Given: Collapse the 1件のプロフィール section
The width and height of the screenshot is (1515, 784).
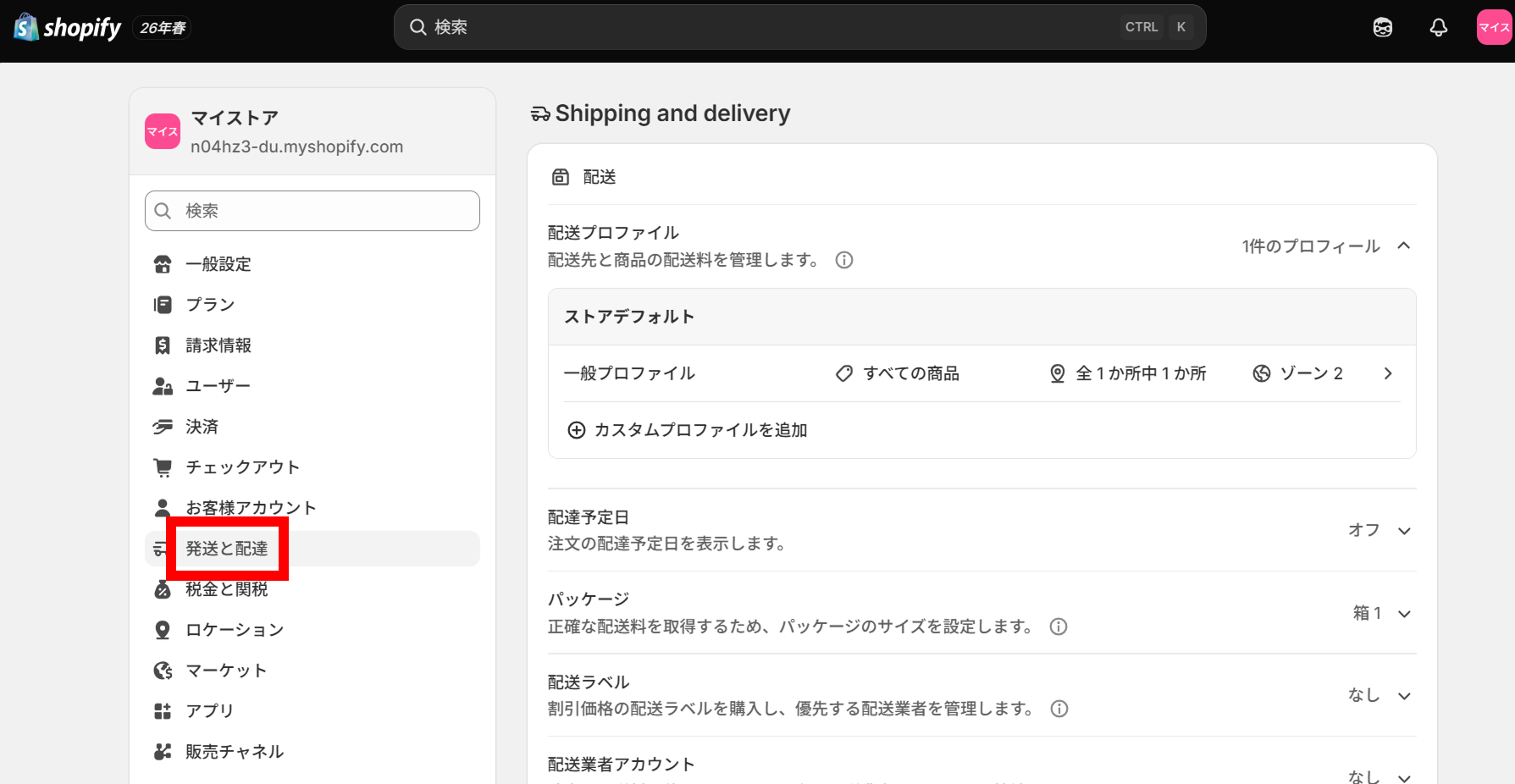Looking at the screenshot, I should pos(1404,246).
